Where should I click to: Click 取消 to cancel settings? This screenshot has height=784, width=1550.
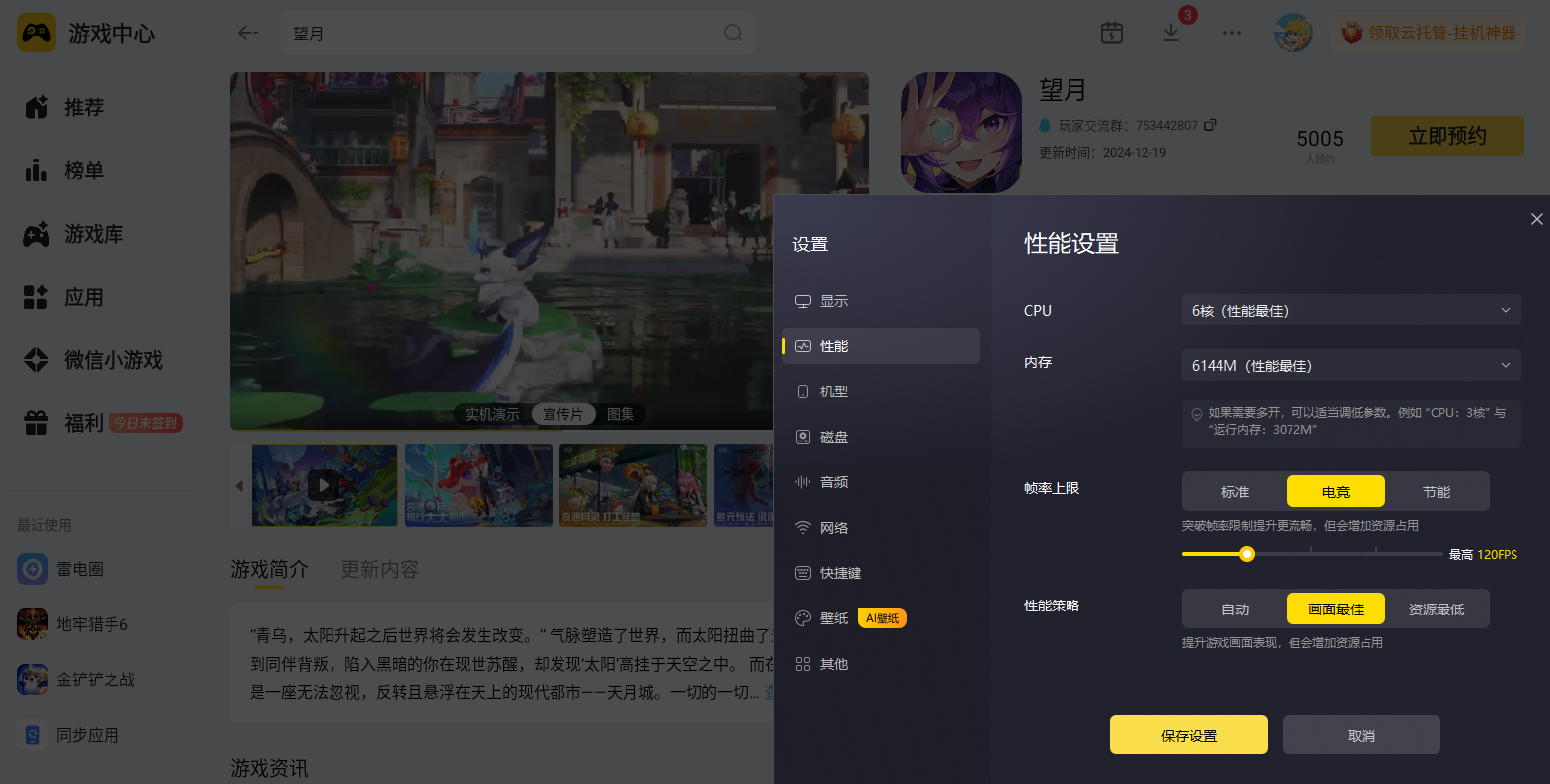[x=1362, y=735]
